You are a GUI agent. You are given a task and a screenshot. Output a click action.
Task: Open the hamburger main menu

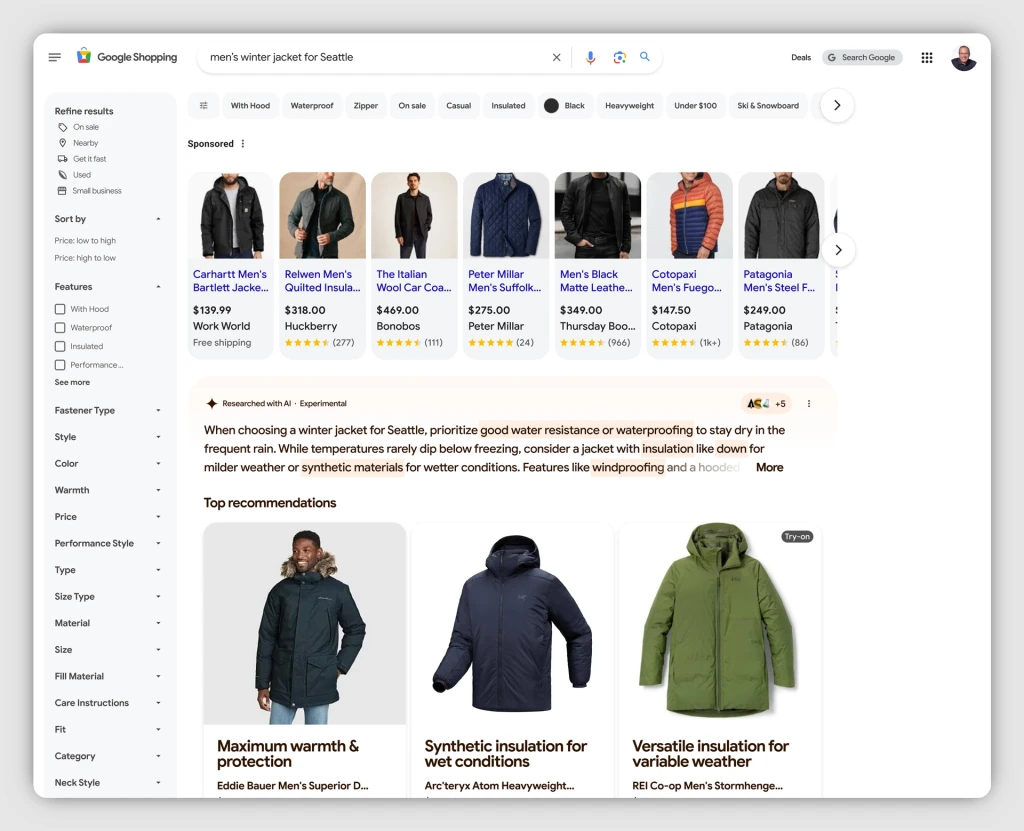click(x=55, y=57)
